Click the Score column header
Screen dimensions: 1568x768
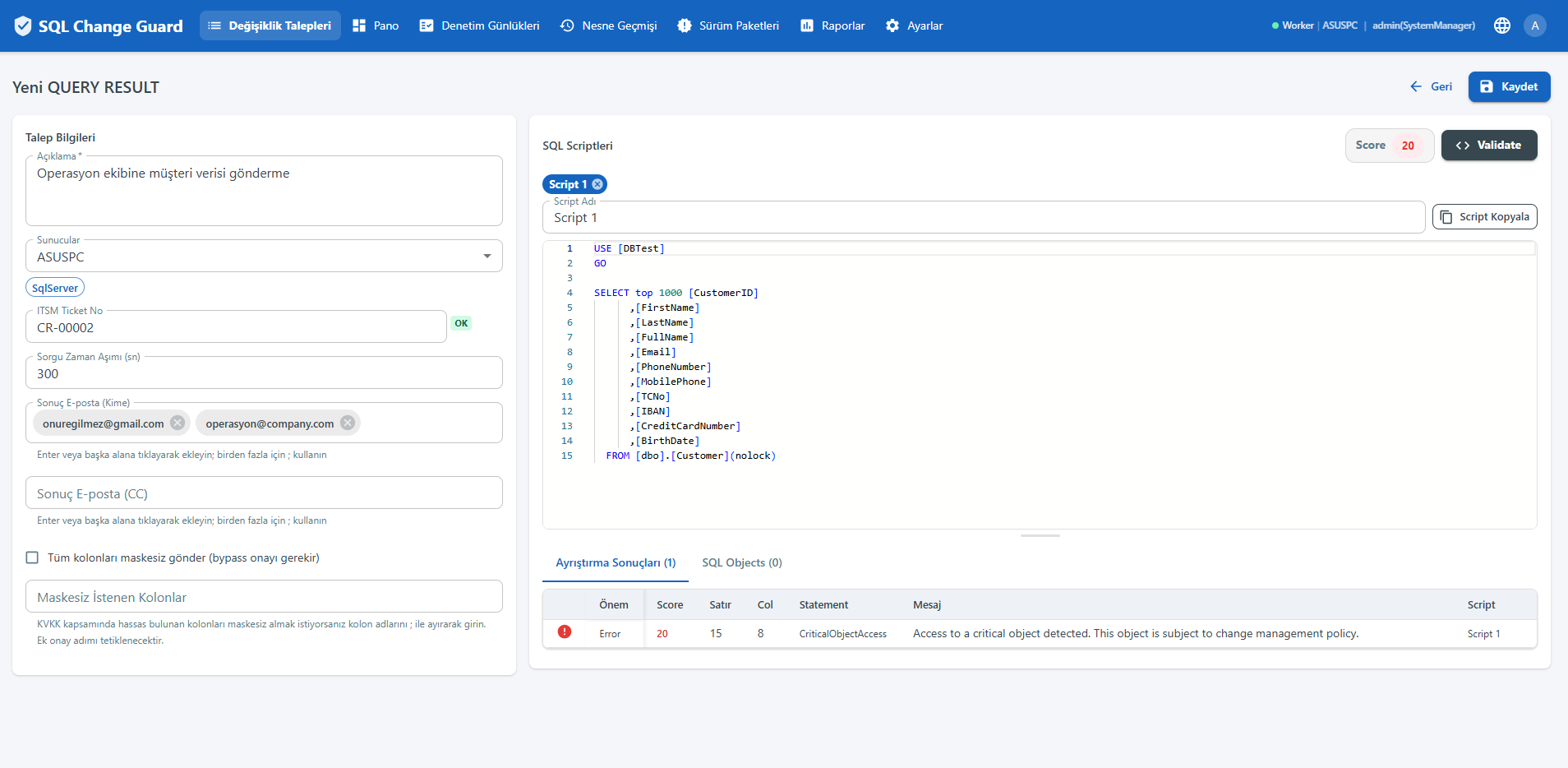670,604
